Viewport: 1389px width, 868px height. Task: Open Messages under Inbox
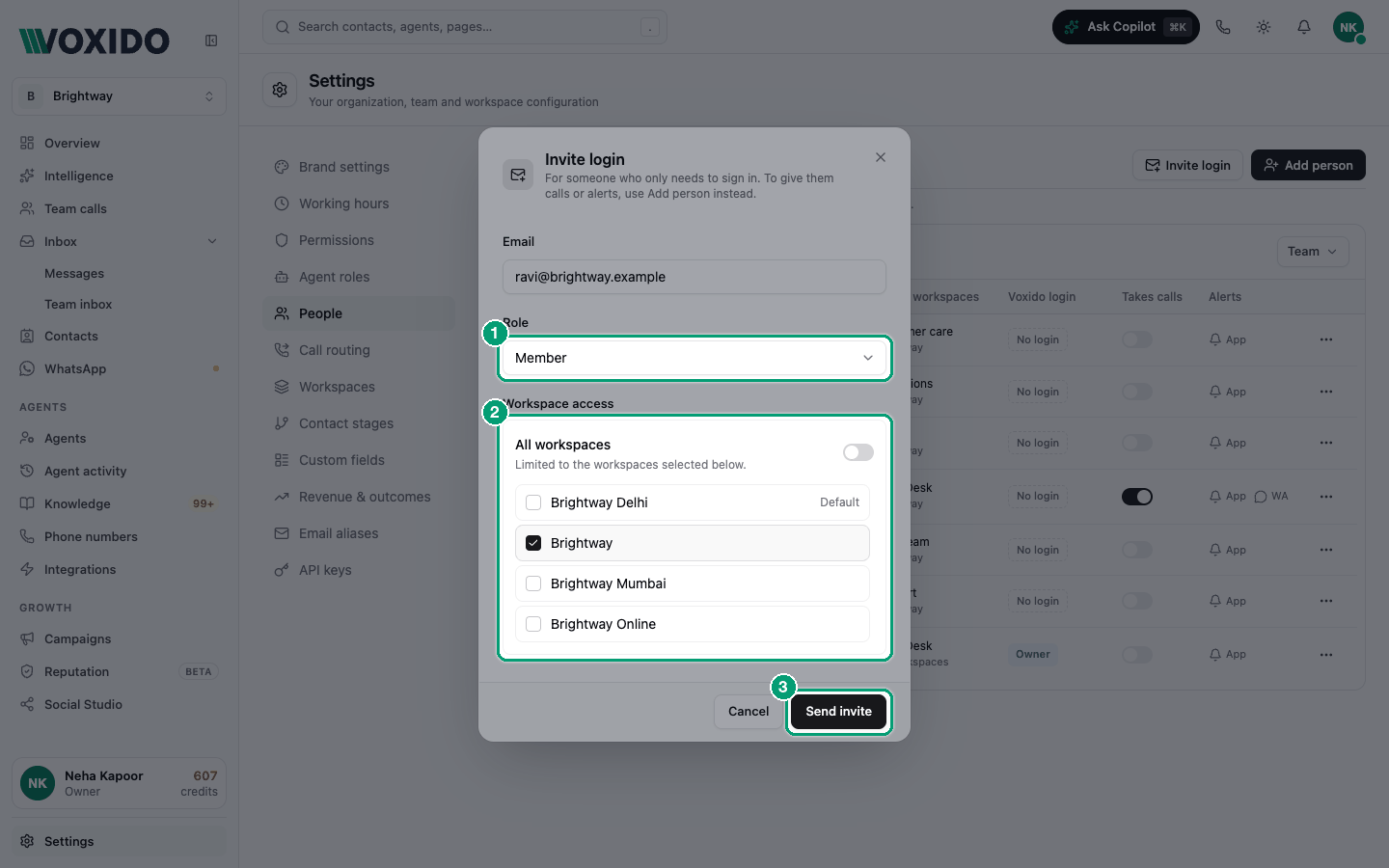point(74,274)
